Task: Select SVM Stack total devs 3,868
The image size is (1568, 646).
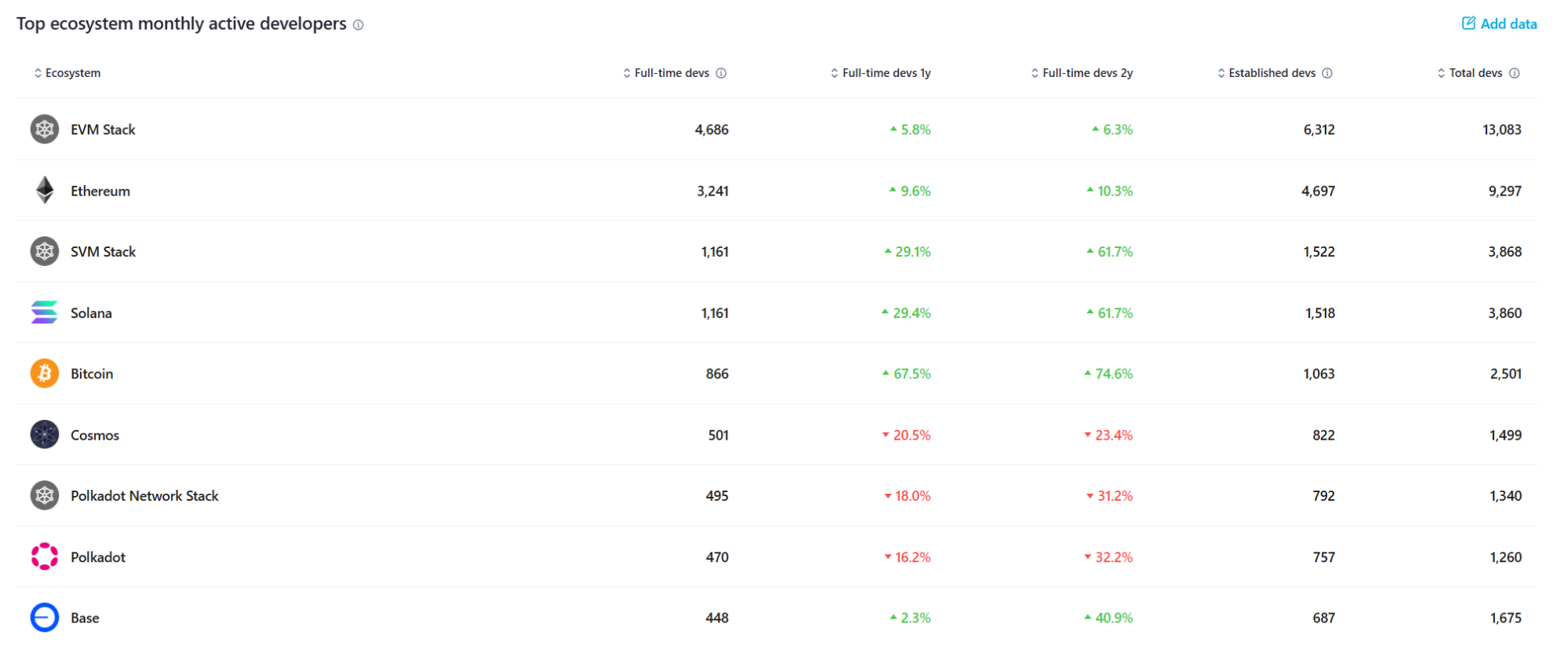Action: coord(1505,252)
